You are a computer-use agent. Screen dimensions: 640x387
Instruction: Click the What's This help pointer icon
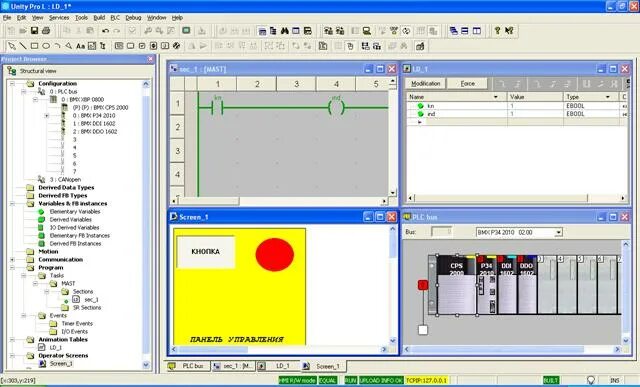[x=509, y=31]
